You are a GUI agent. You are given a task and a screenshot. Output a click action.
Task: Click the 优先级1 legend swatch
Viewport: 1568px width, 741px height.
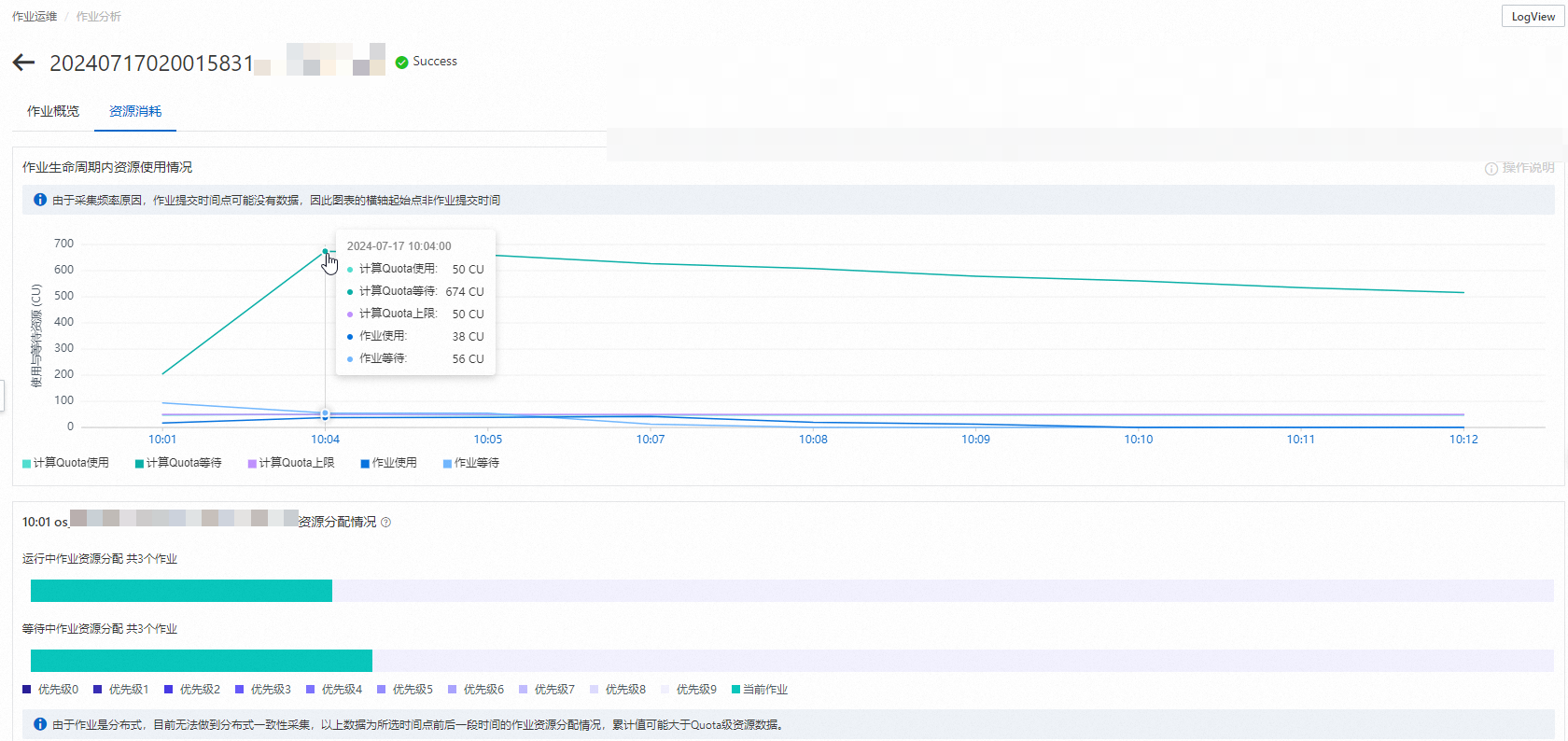tap(98, 690)
